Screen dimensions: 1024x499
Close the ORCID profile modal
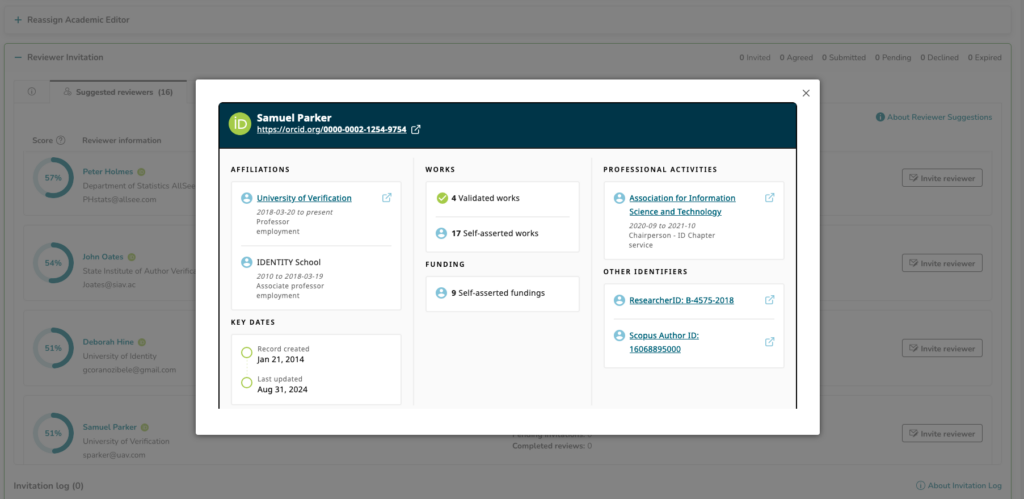(806, 93)
